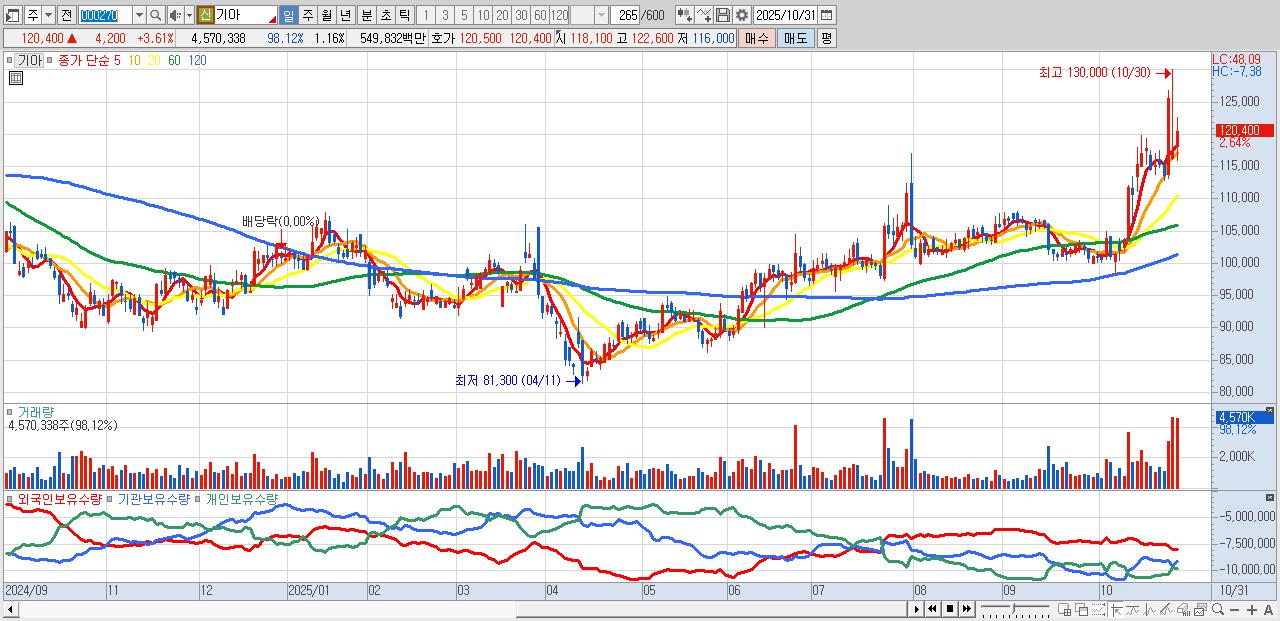Image resolution: width=1280 pixels, height=621 pixels.
Task: Click the bottom toolbar magnifier zoom icon
Action: coord(1217,609)
